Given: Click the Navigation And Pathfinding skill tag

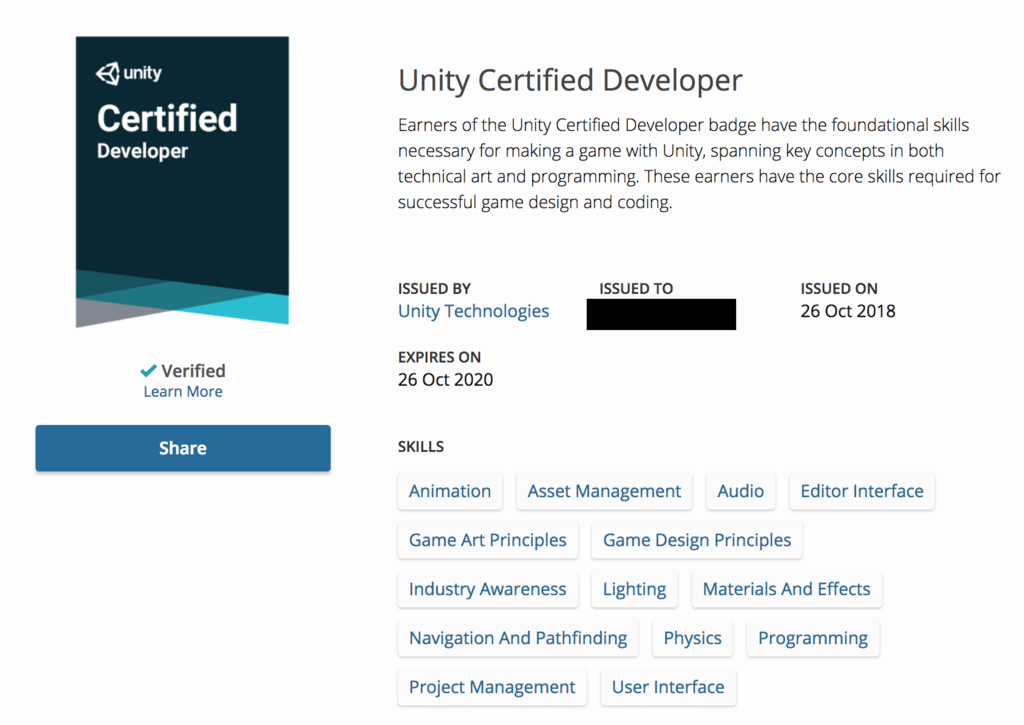Looking at the screenshot, I should (x=518, y=638).
